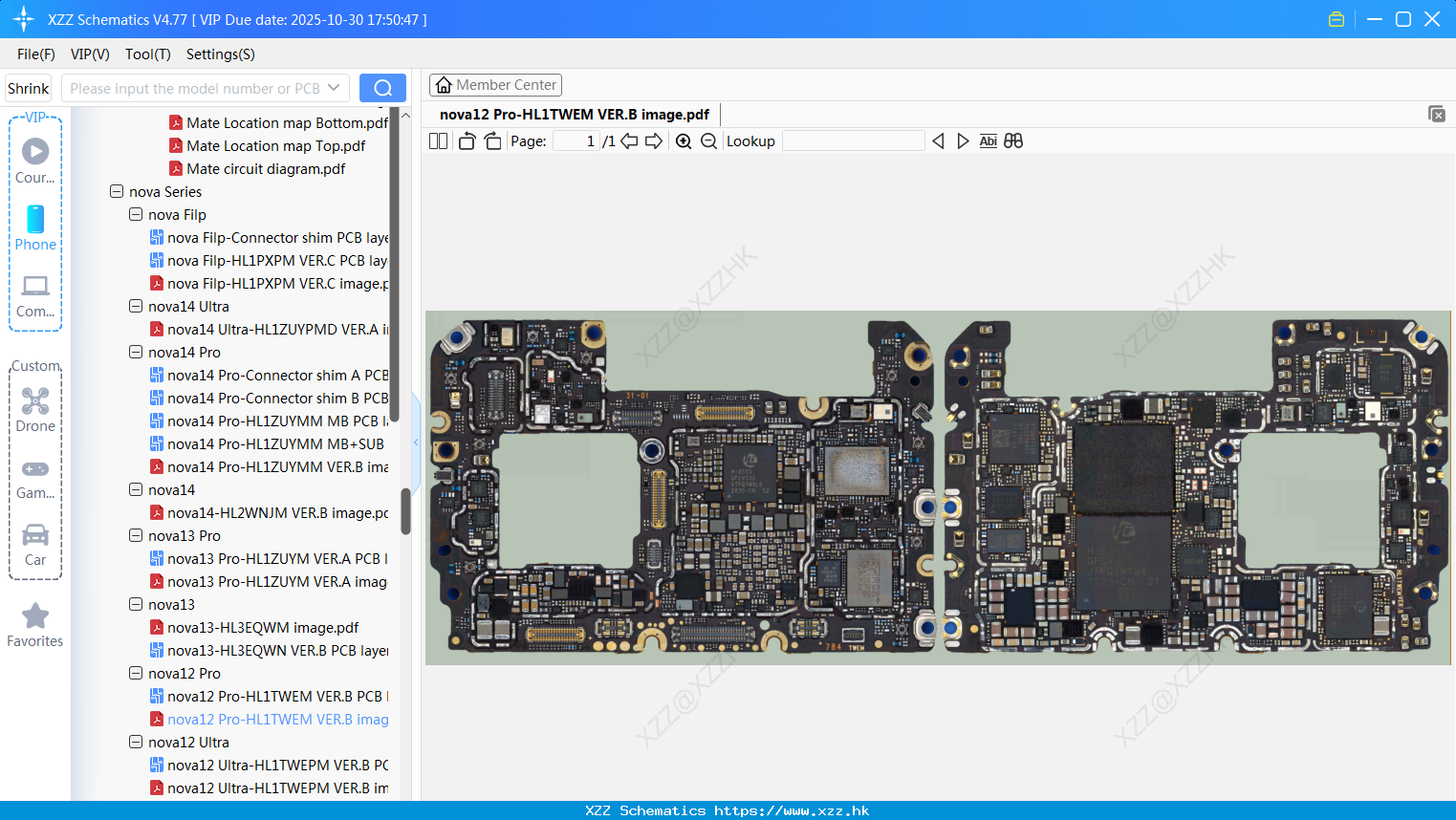
Task: Go to next page arrow
Action: [654, 140]
